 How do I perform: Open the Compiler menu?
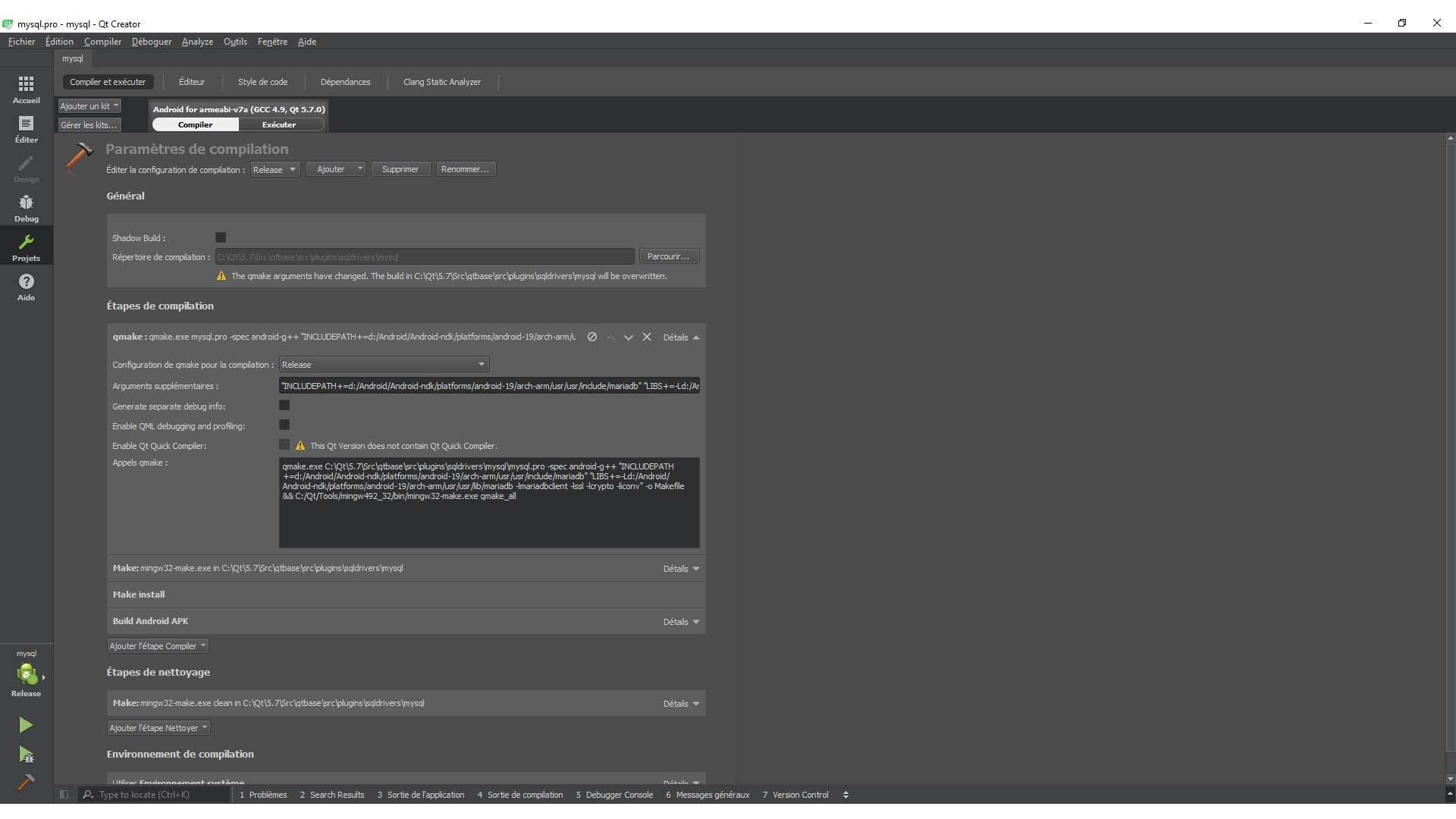click(x=102, y=42)
